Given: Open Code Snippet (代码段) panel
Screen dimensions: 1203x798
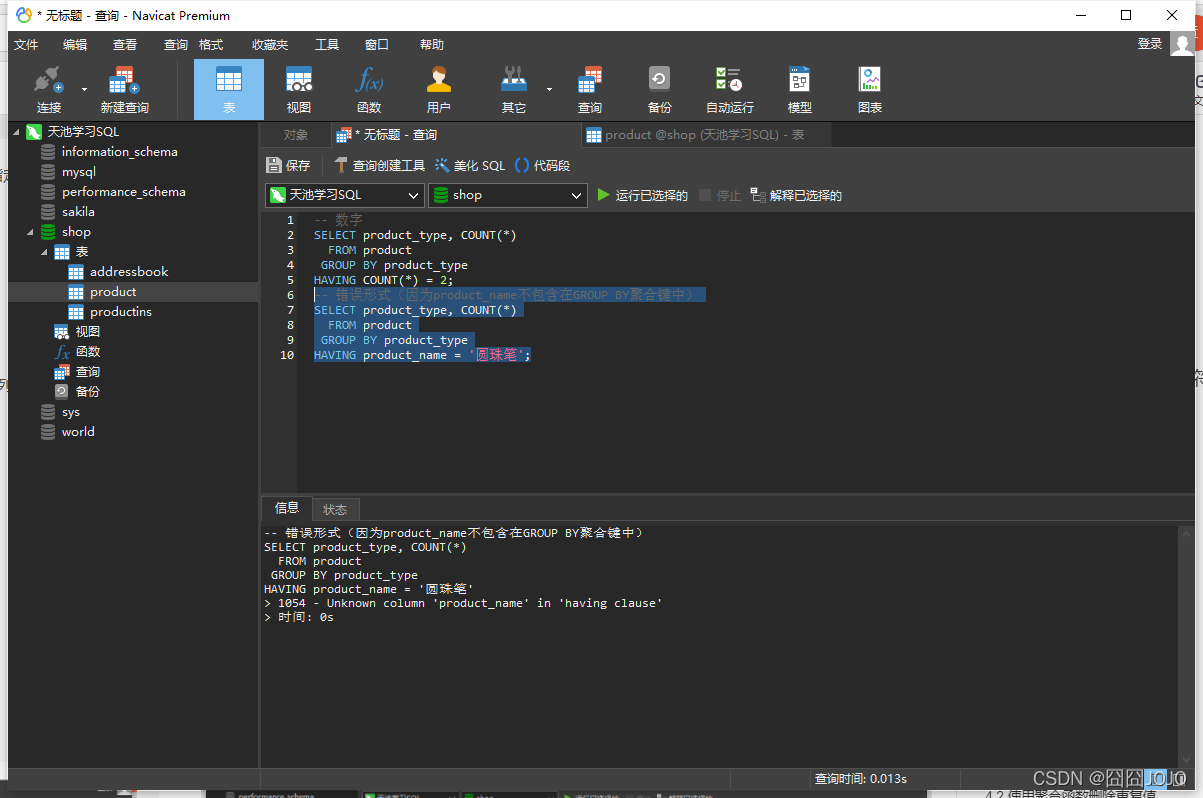Looking at the screenshot, I should [542, 165].
